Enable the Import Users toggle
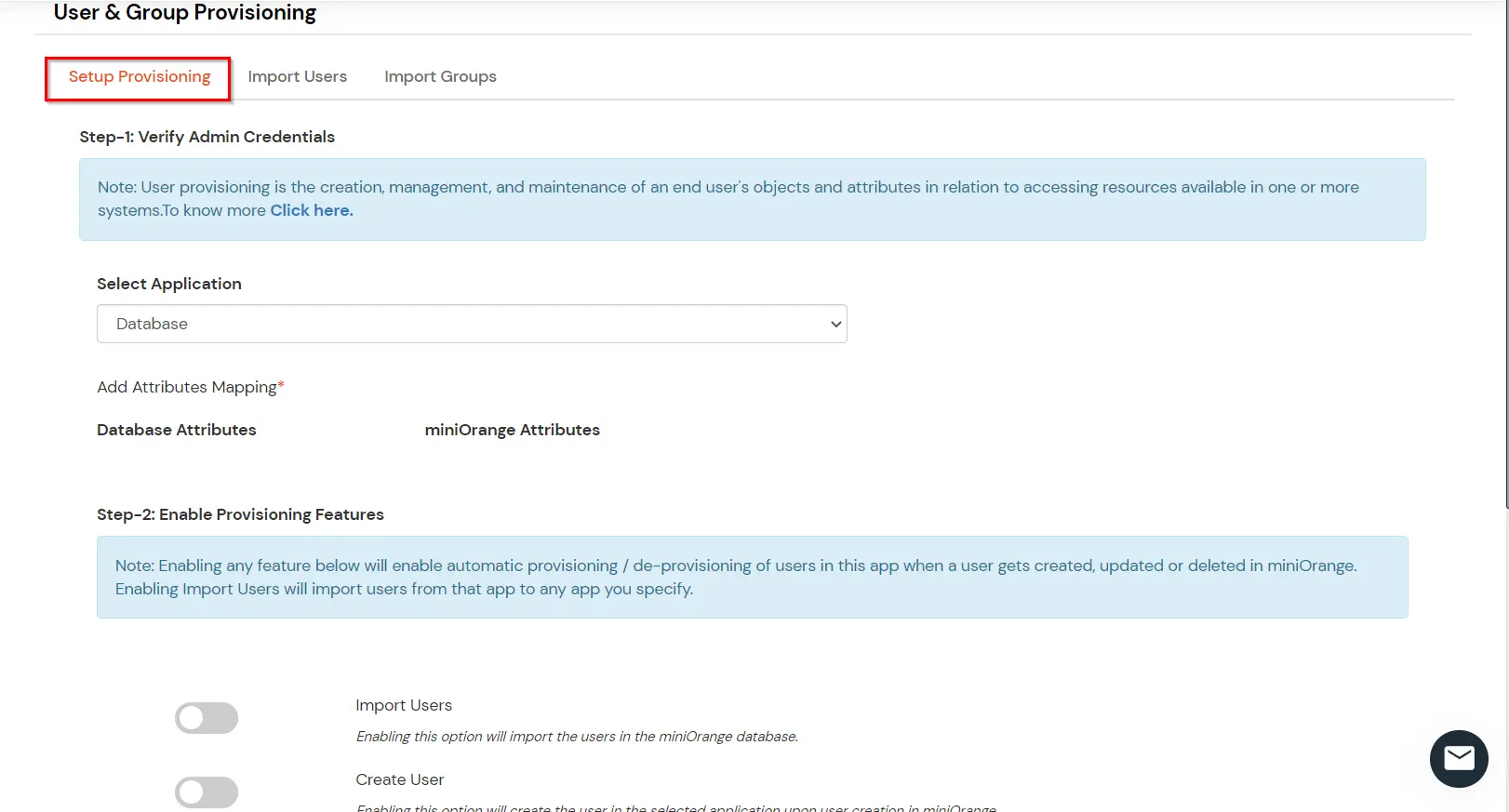This screenshot has width=1509, height=812. (207, 718)
